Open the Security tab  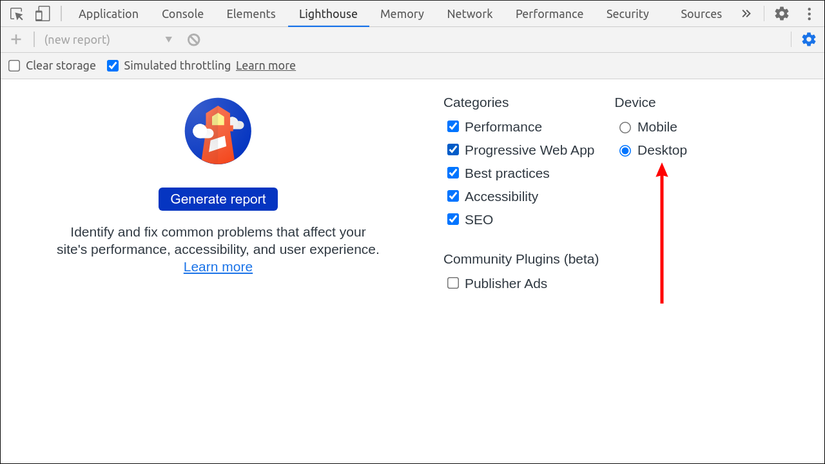pos(627,14)
